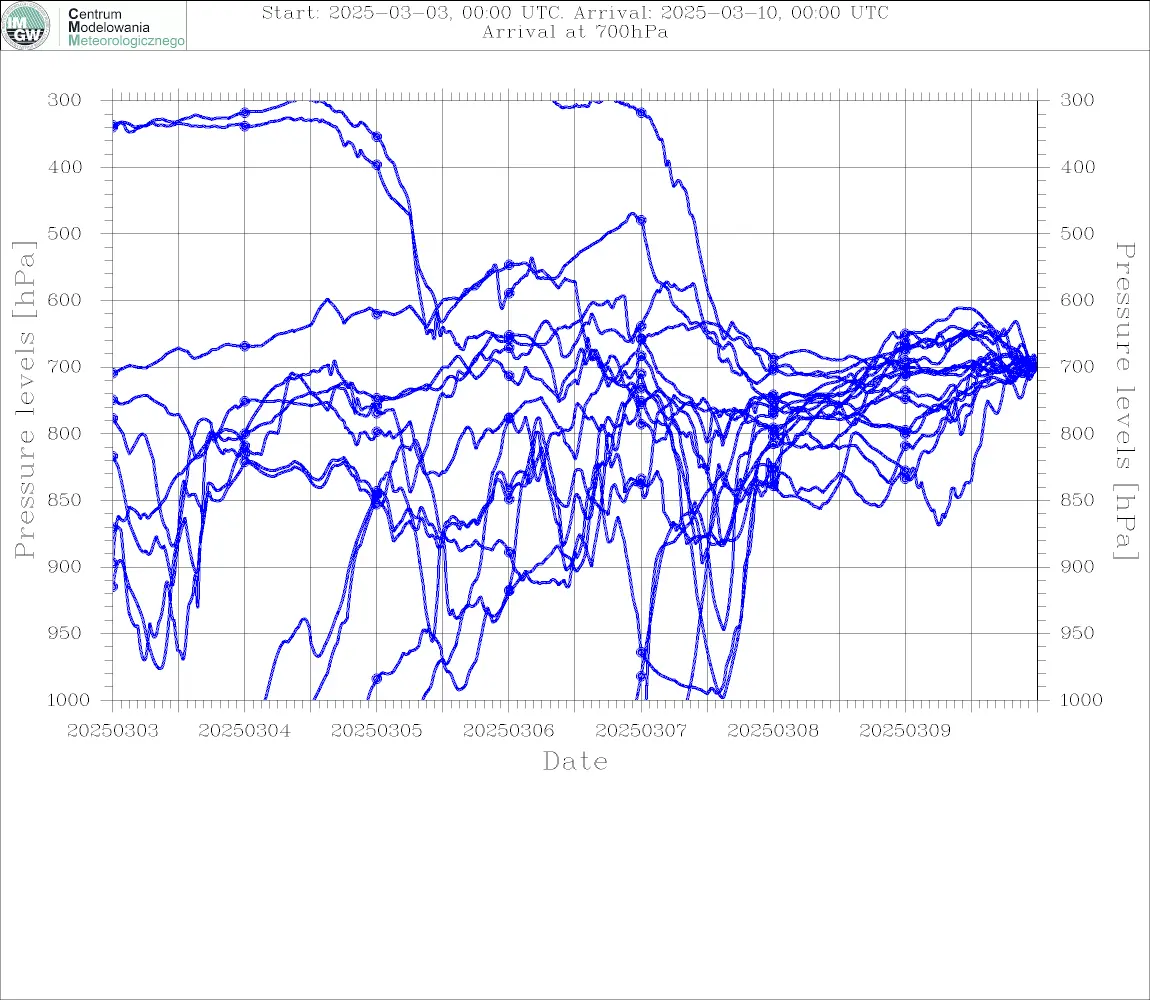Click the right-axis 900 pressure label

[x=1077, y=566]
